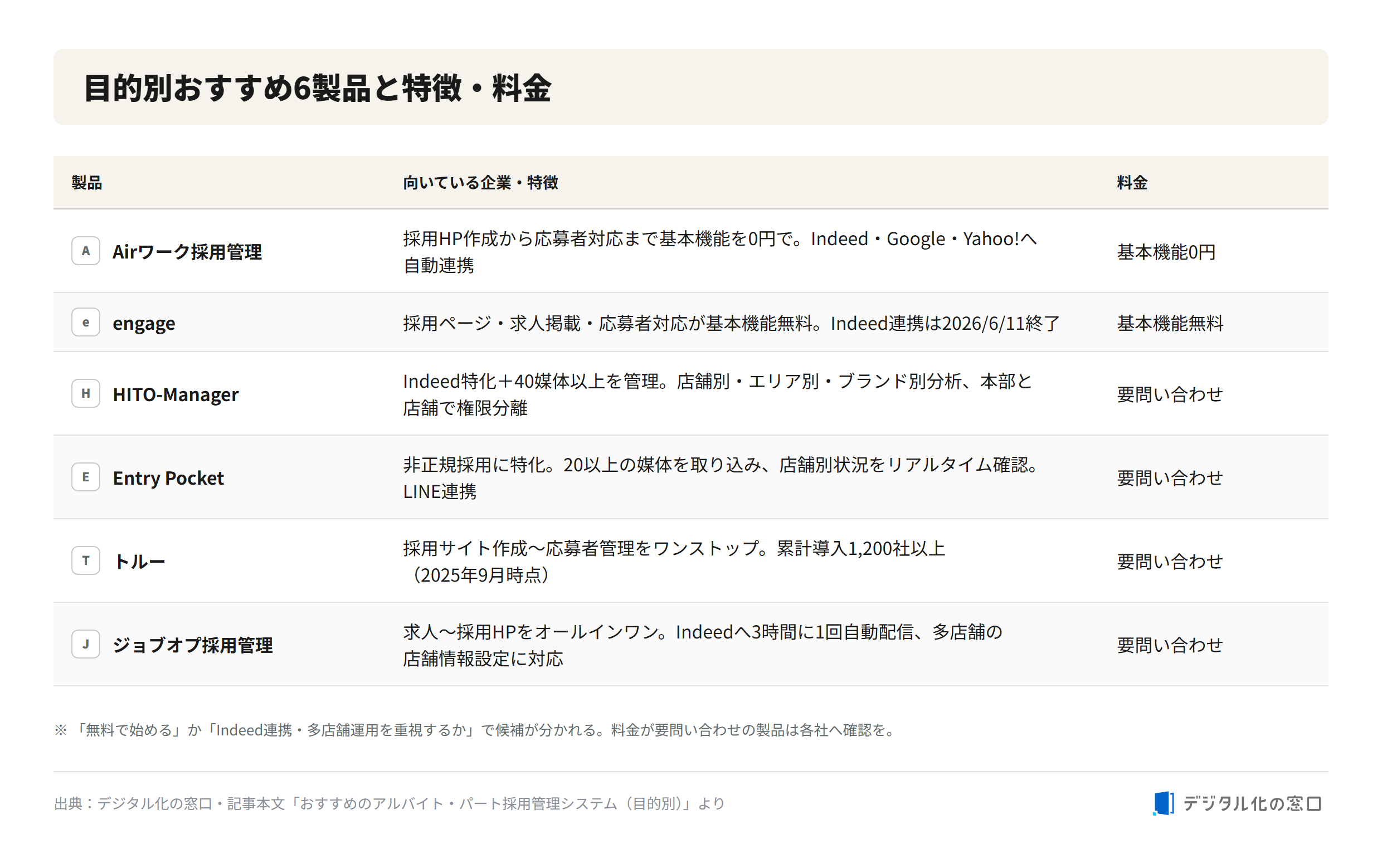Click the 'E' badge beside Entry Pocket
The height and width of the screenshot is (868, 1382).
tap(85, 477)
